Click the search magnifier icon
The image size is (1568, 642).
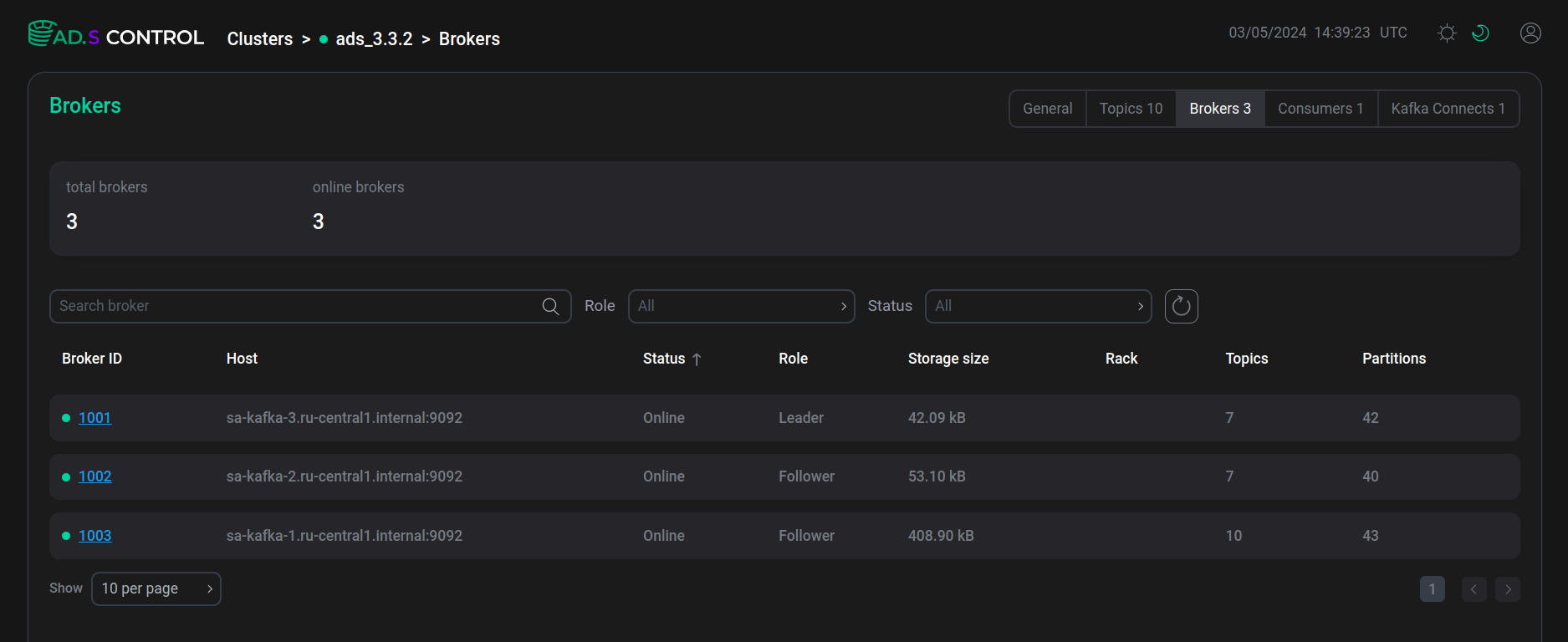[550, 306]
